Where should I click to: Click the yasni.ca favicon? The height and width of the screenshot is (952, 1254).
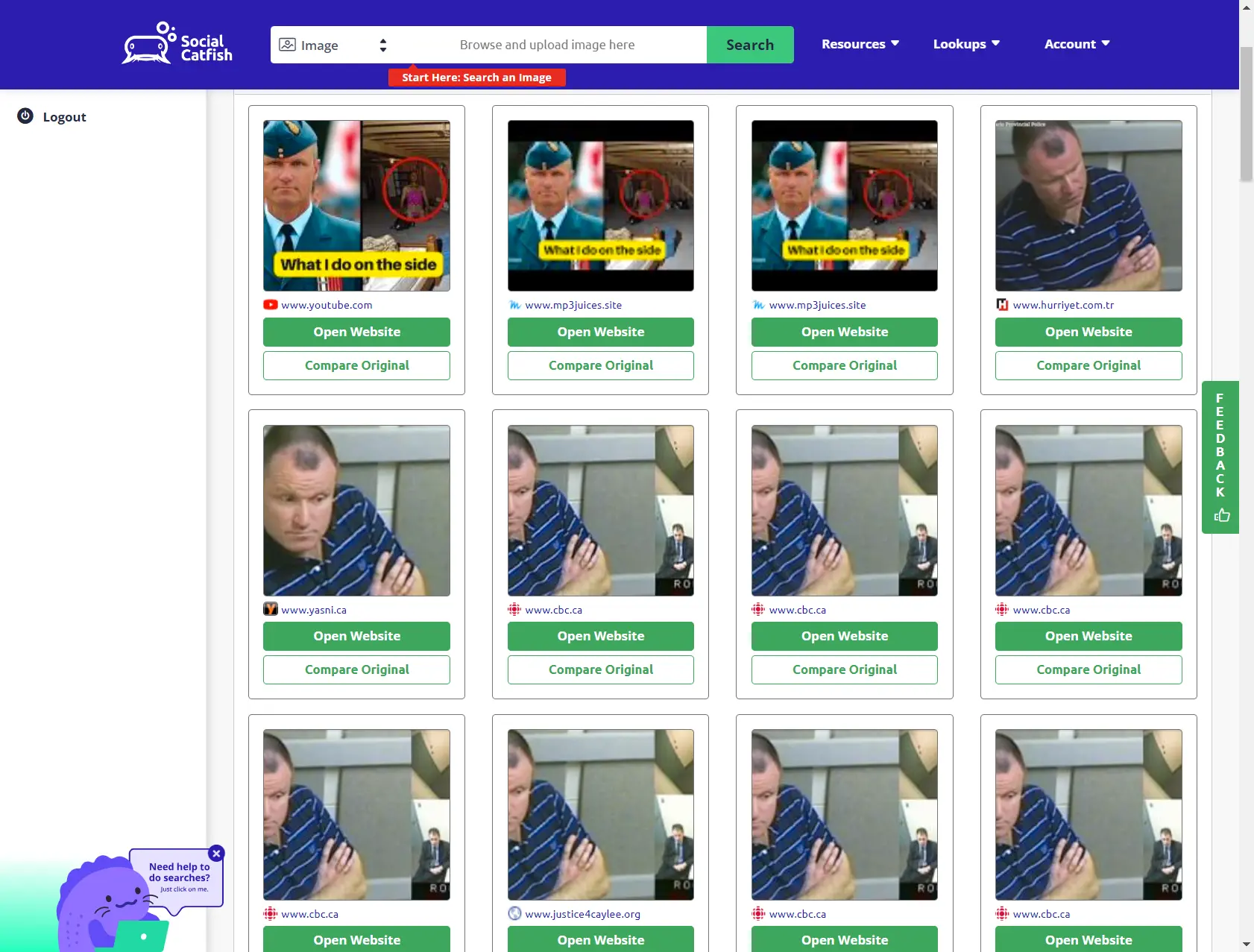tap(271, 610)
